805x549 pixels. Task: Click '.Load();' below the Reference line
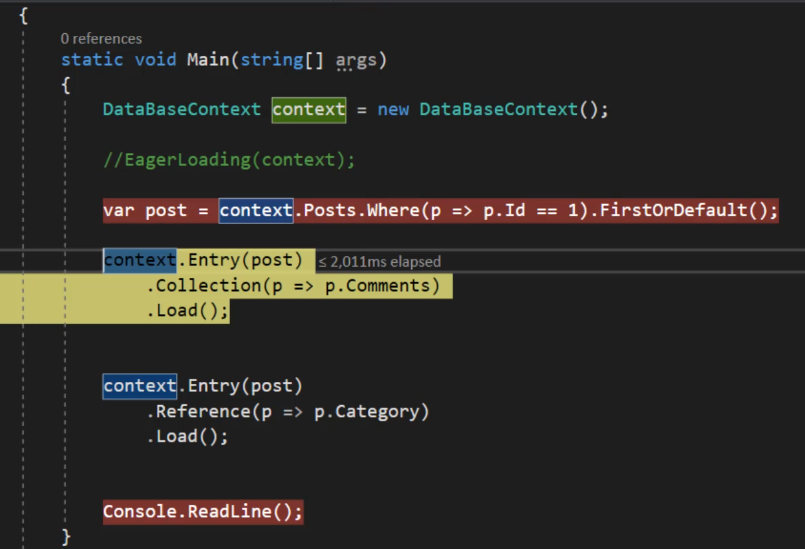click(x=187, y=437)
